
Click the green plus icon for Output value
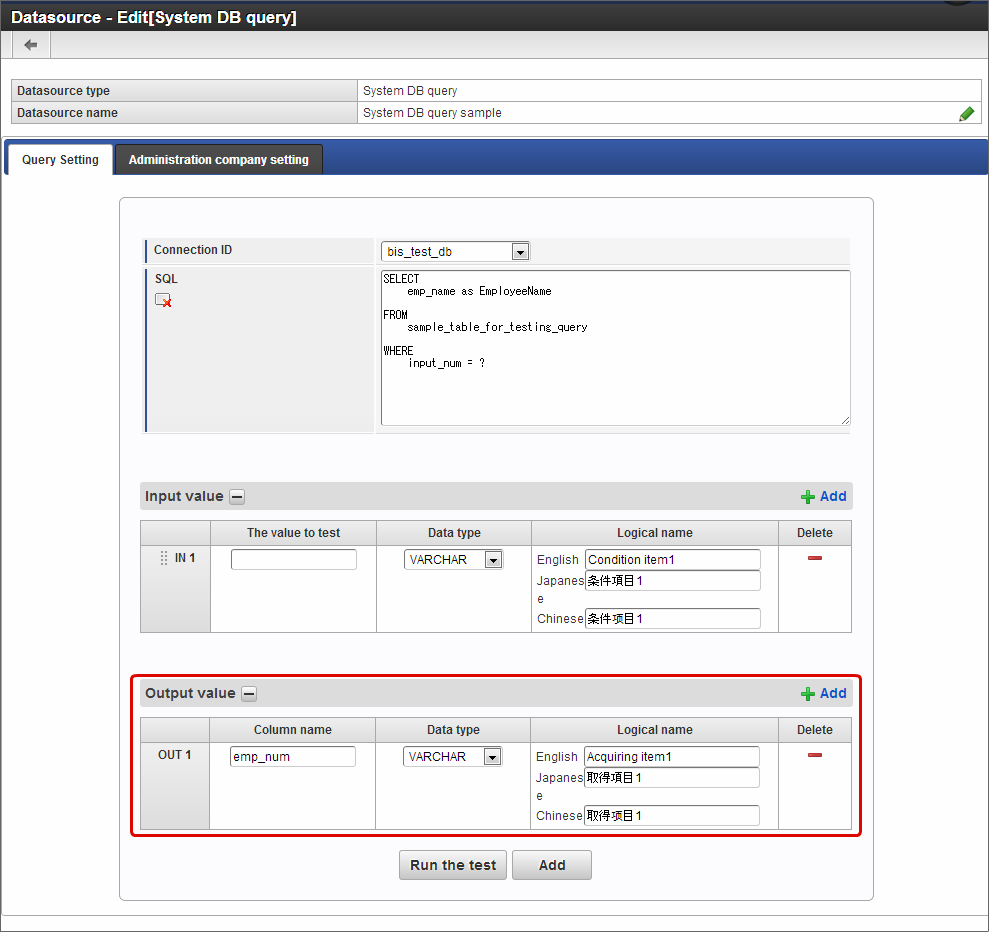point(807,694)
